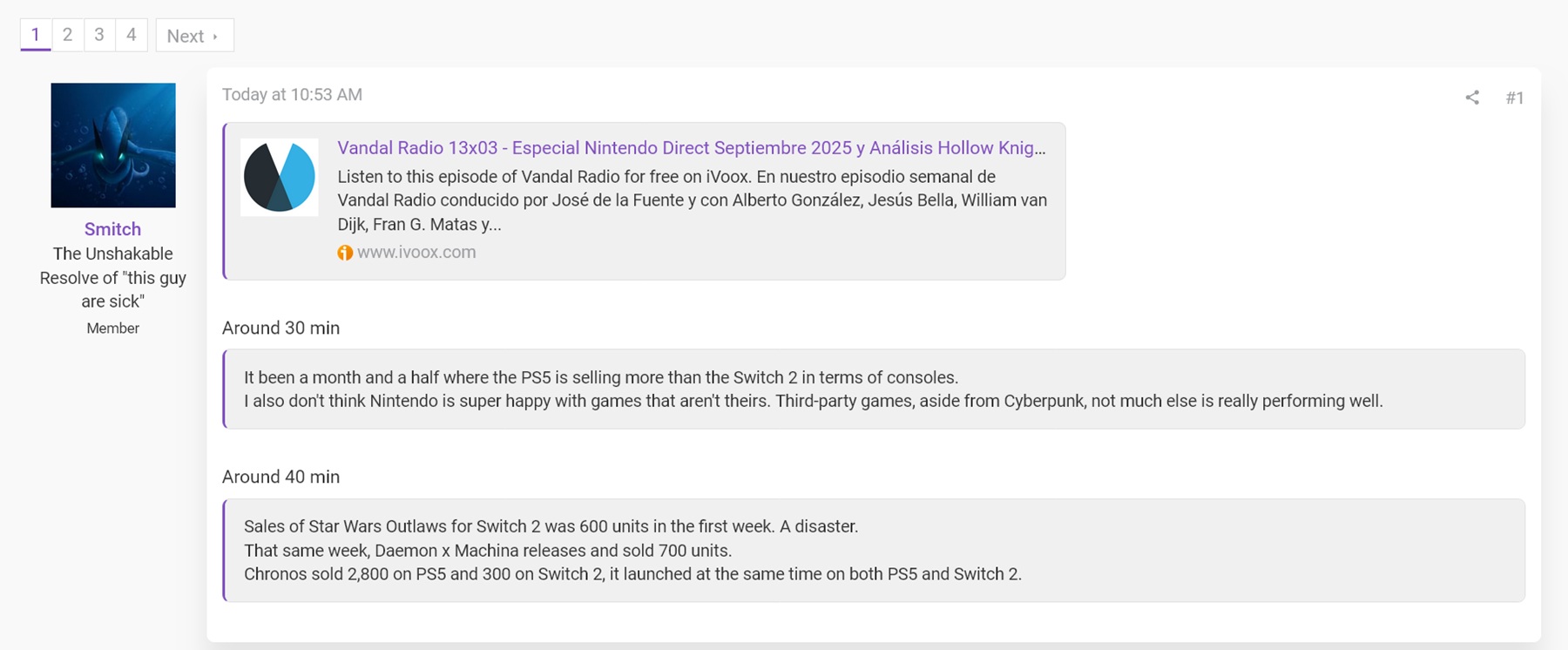Click the share icon on post #1
1568x650 pixels.
click(x=1471, y=98)
